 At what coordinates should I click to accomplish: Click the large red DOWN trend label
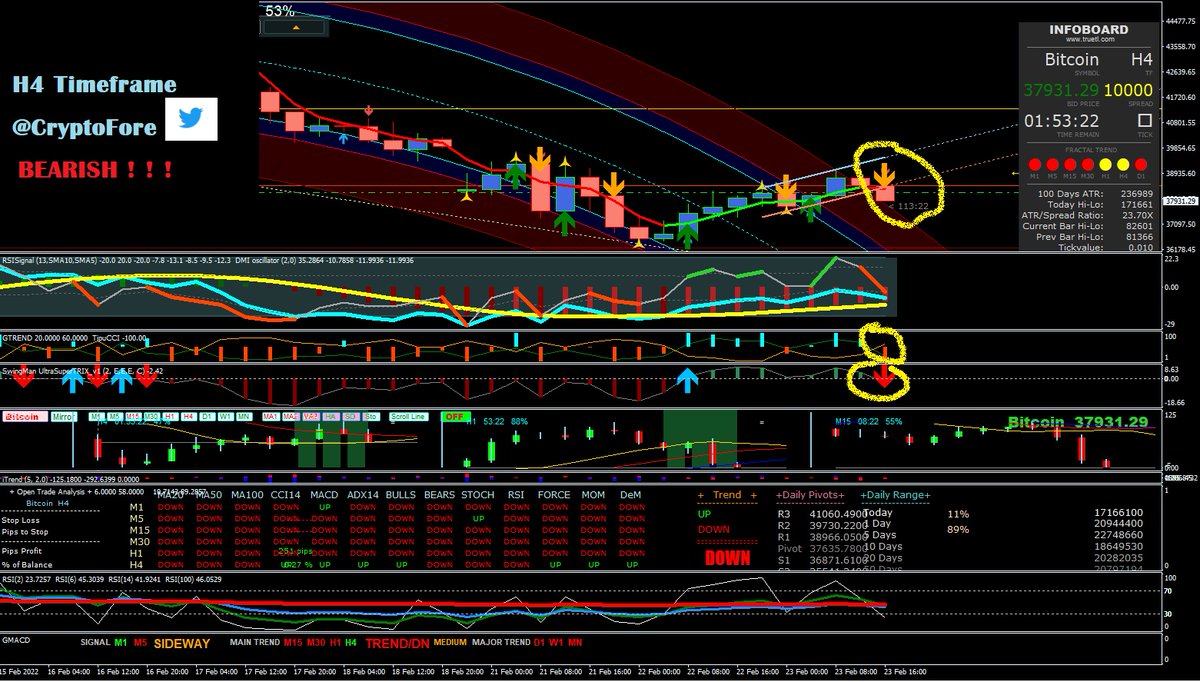[727, 557]
